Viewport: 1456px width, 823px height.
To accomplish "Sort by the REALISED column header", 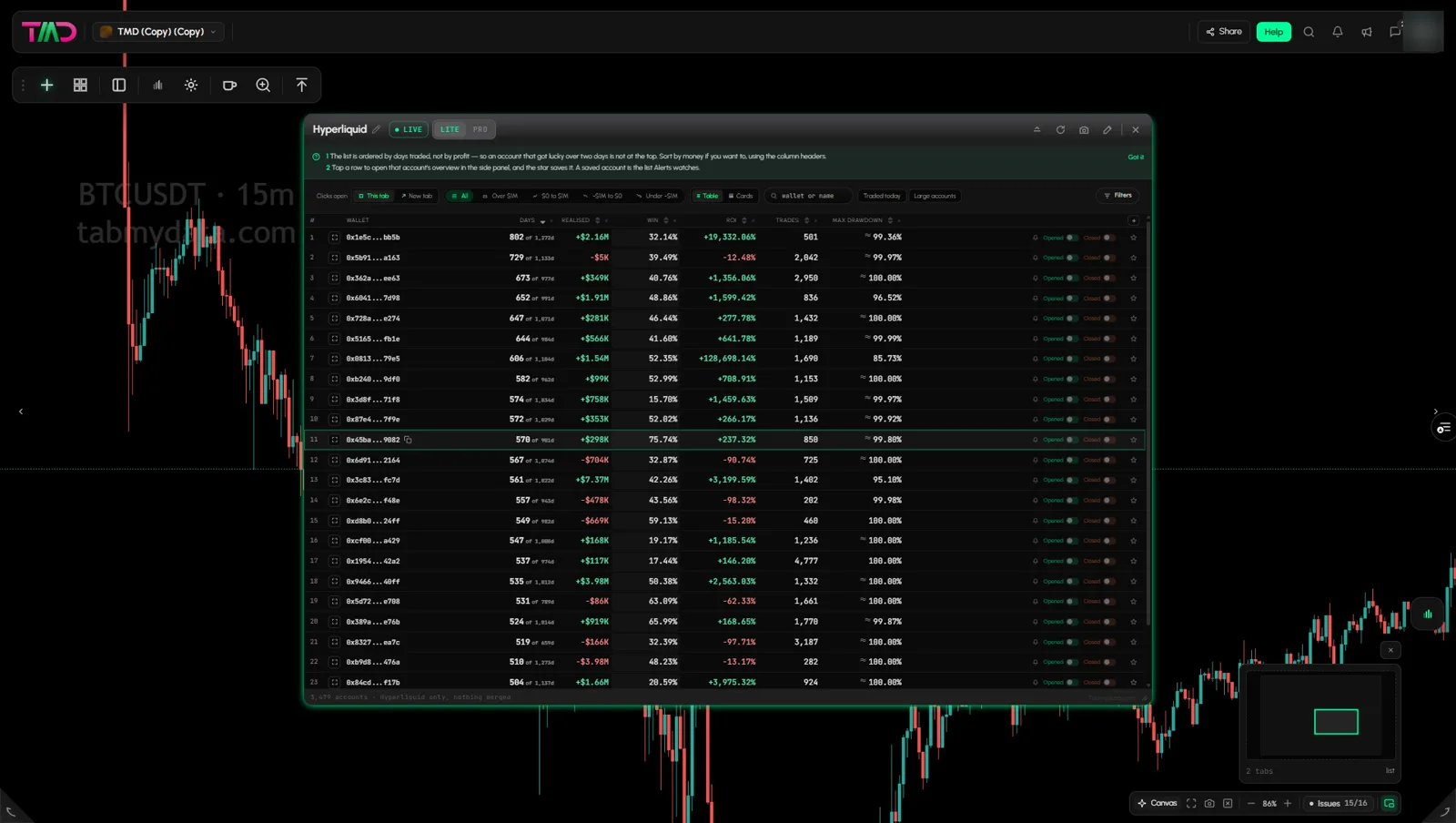I will (x=575, y=220).
